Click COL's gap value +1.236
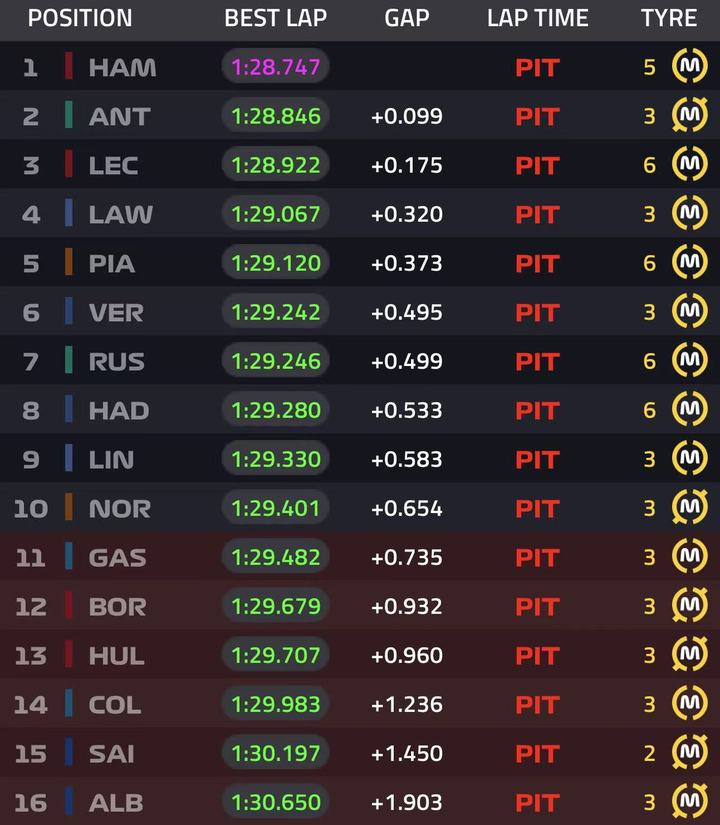The height and width of the screenshot is (825, 720). (407, 705)
